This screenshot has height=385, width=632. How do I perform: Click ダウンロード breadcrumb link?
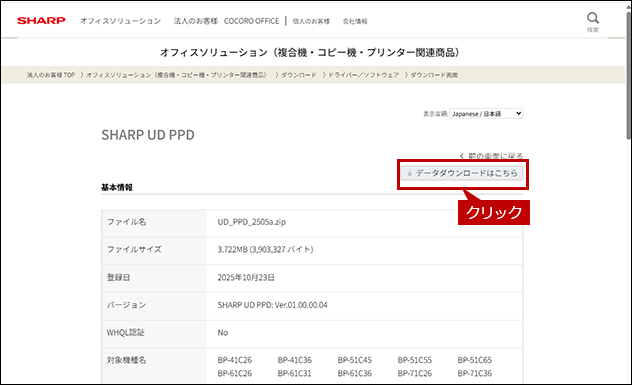299,75
